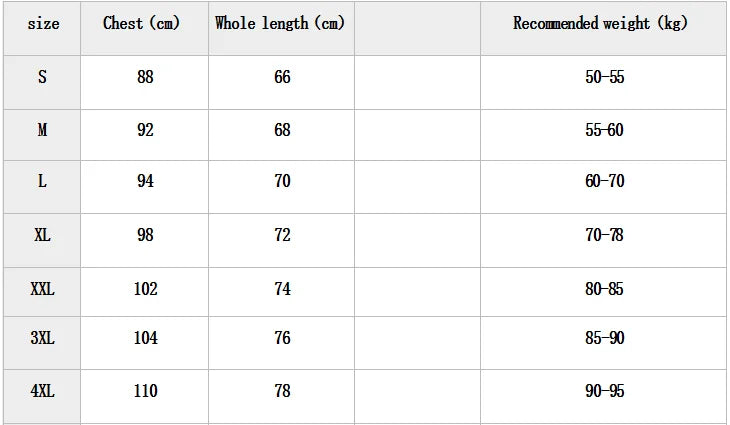Select the XXL size cell
Image resolution: width=730 pixels, height=425 pixels.
pyautogui.click(x=42, y=289)
